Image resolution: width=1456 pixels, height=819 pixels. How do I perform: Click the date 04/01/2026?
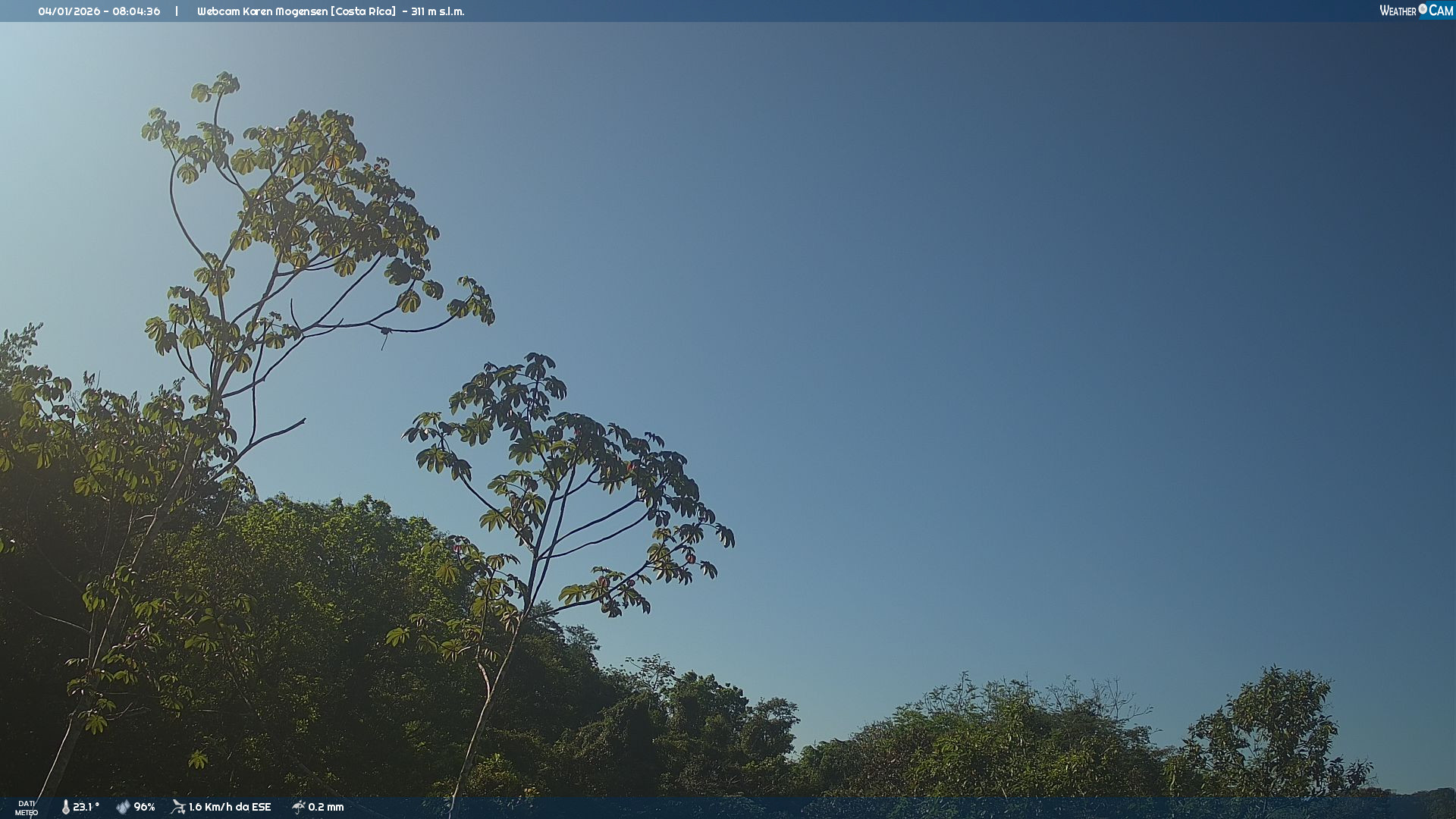point(68,11)
